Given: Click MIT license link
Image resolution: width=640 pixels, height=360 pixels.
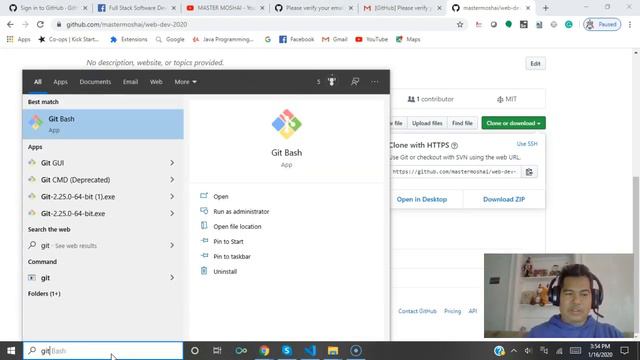Looking at the screenshot, I should [x=507, y=99].
